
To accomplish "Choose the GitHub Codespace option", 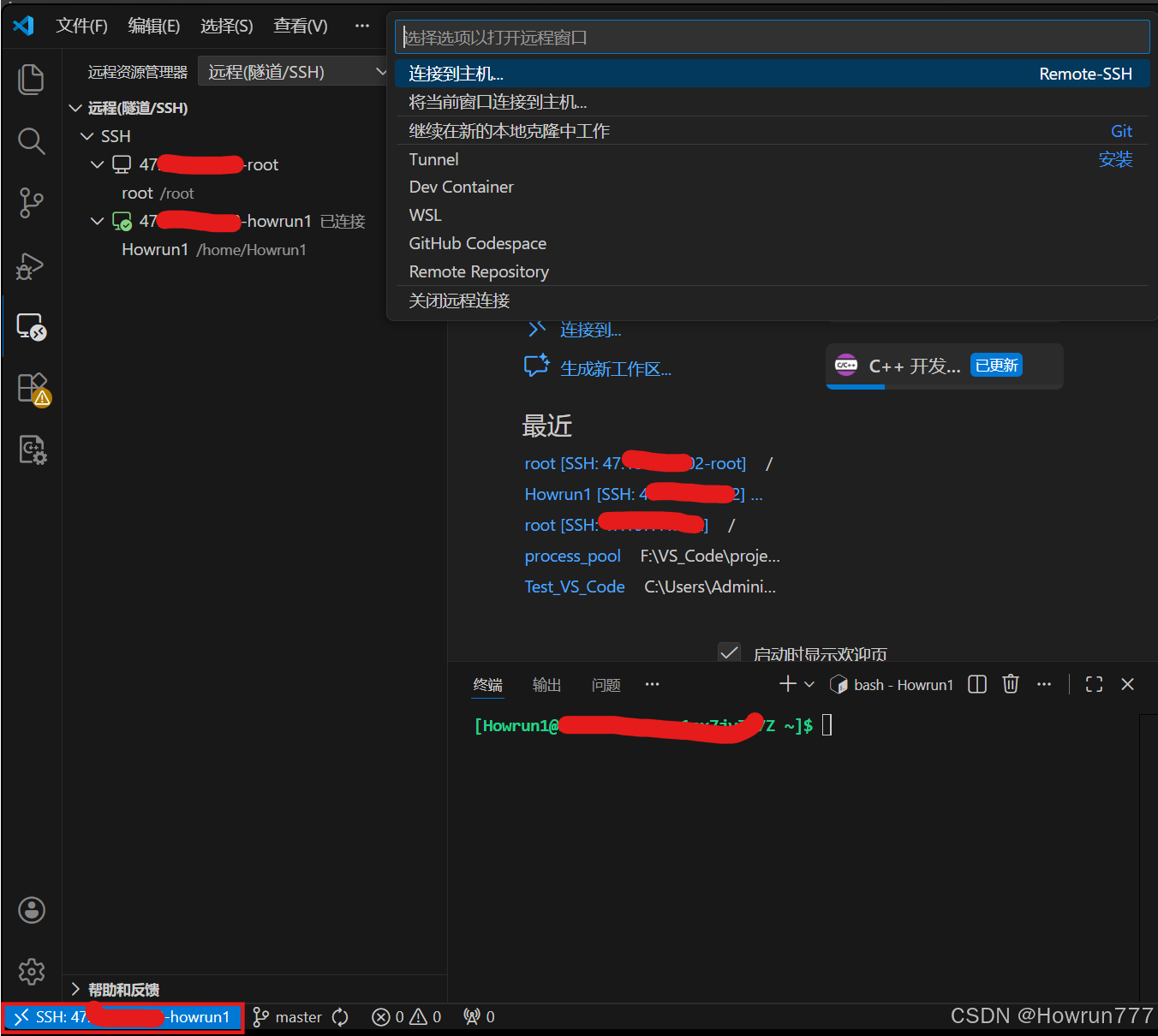I will point(772,243).
